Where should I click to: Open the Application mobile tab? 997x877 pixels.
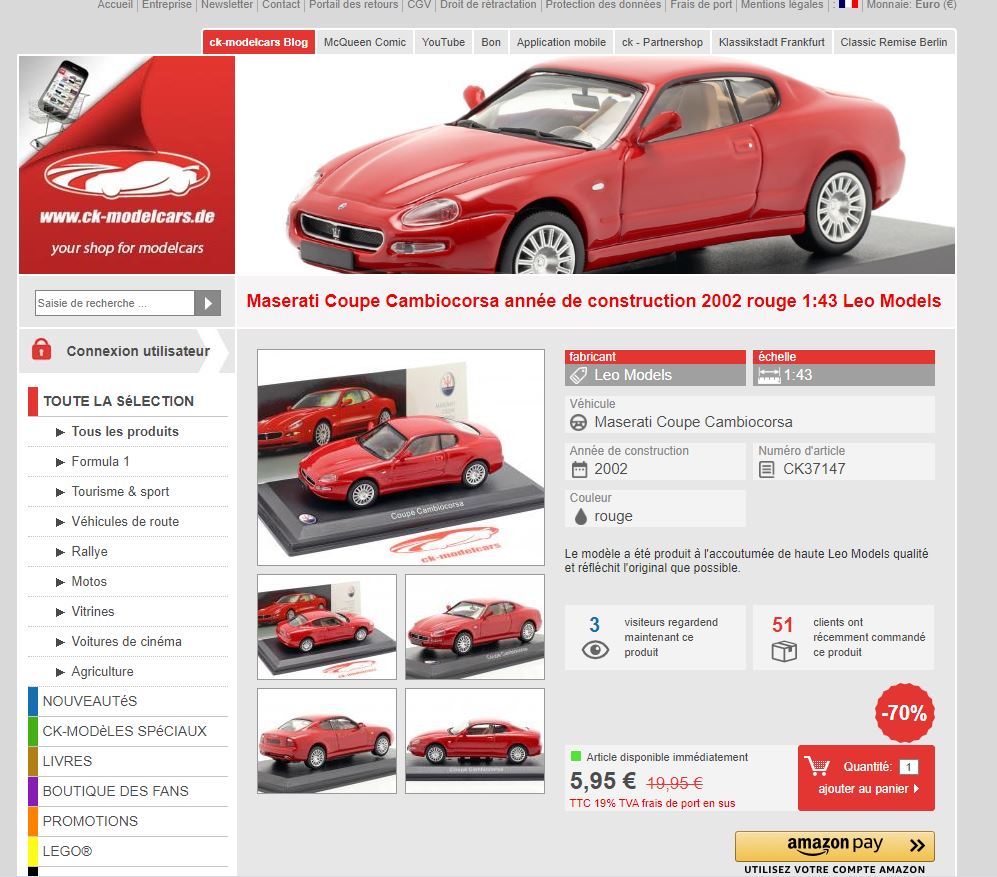[x=561, y=42]
